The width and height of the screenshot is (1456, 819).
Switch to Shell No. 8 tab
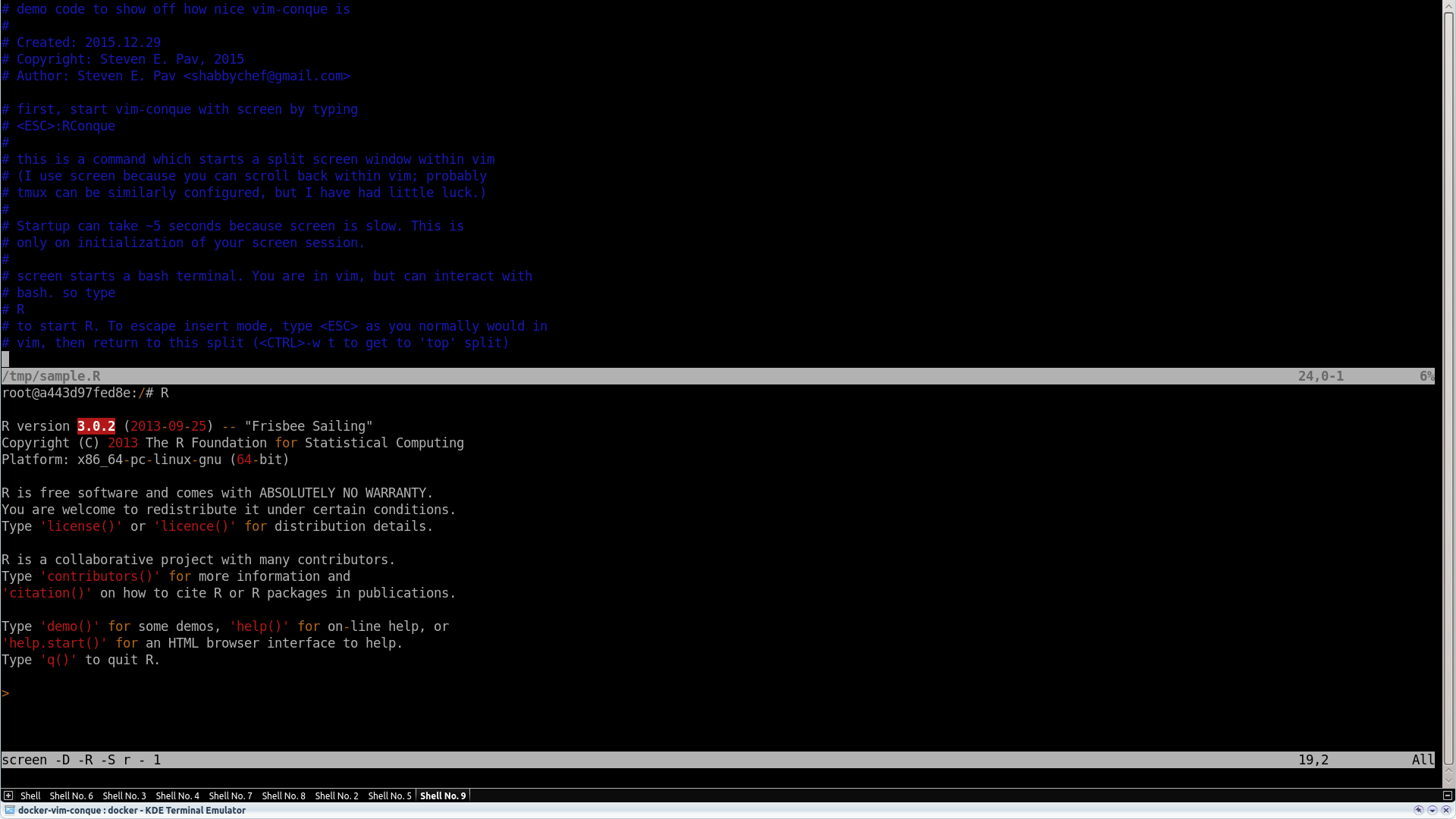click(x=284, y=795)
